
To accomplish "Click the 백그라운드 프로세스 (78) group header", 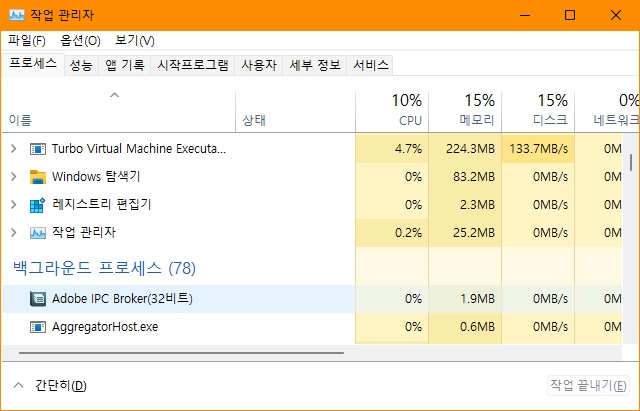I will [104, 268].
